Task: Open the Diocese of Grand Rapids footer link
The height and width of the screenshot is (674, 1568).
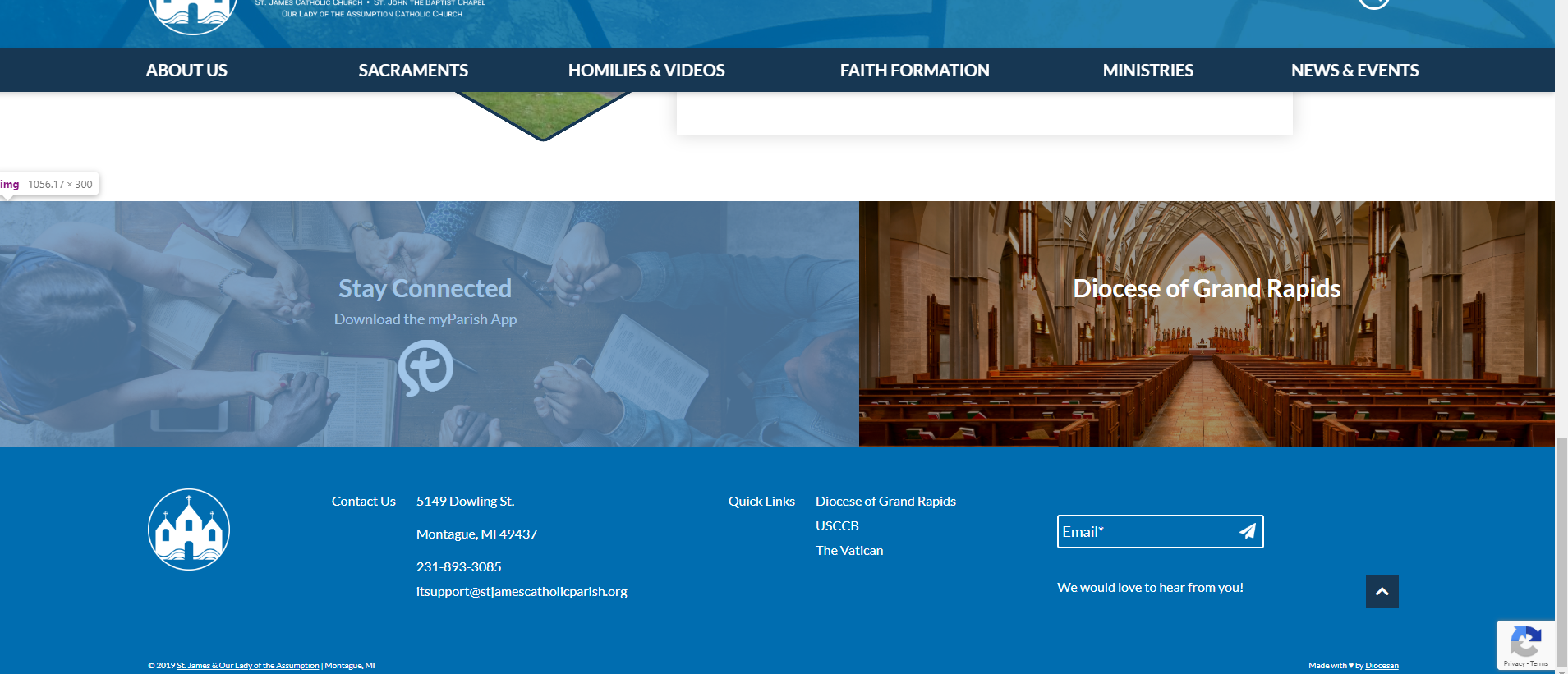Action: point(885,502)
